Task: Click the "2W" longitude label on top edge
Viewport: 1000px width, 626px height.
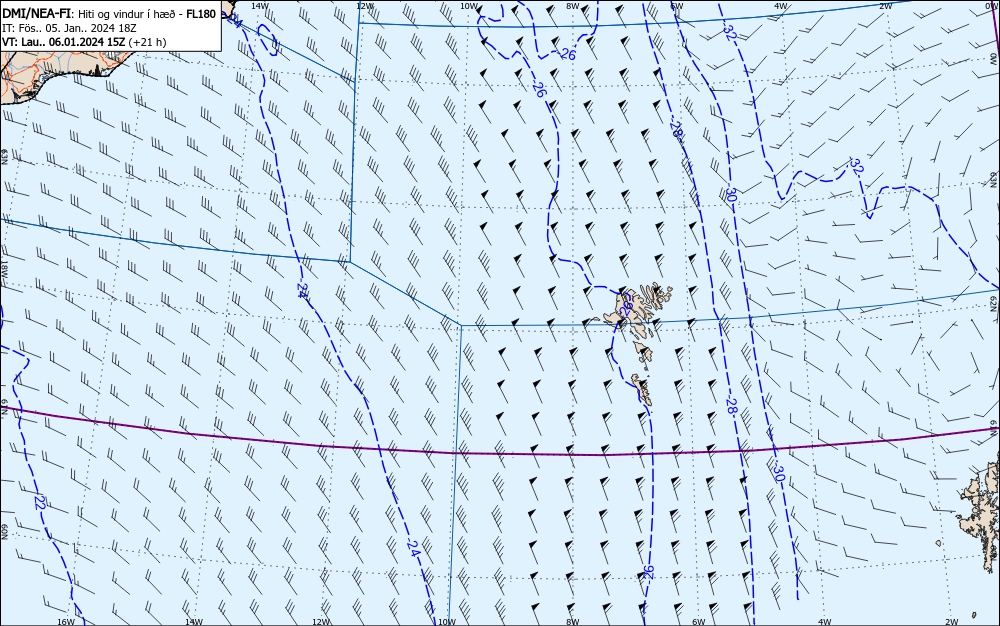Action: coord(885,6)
